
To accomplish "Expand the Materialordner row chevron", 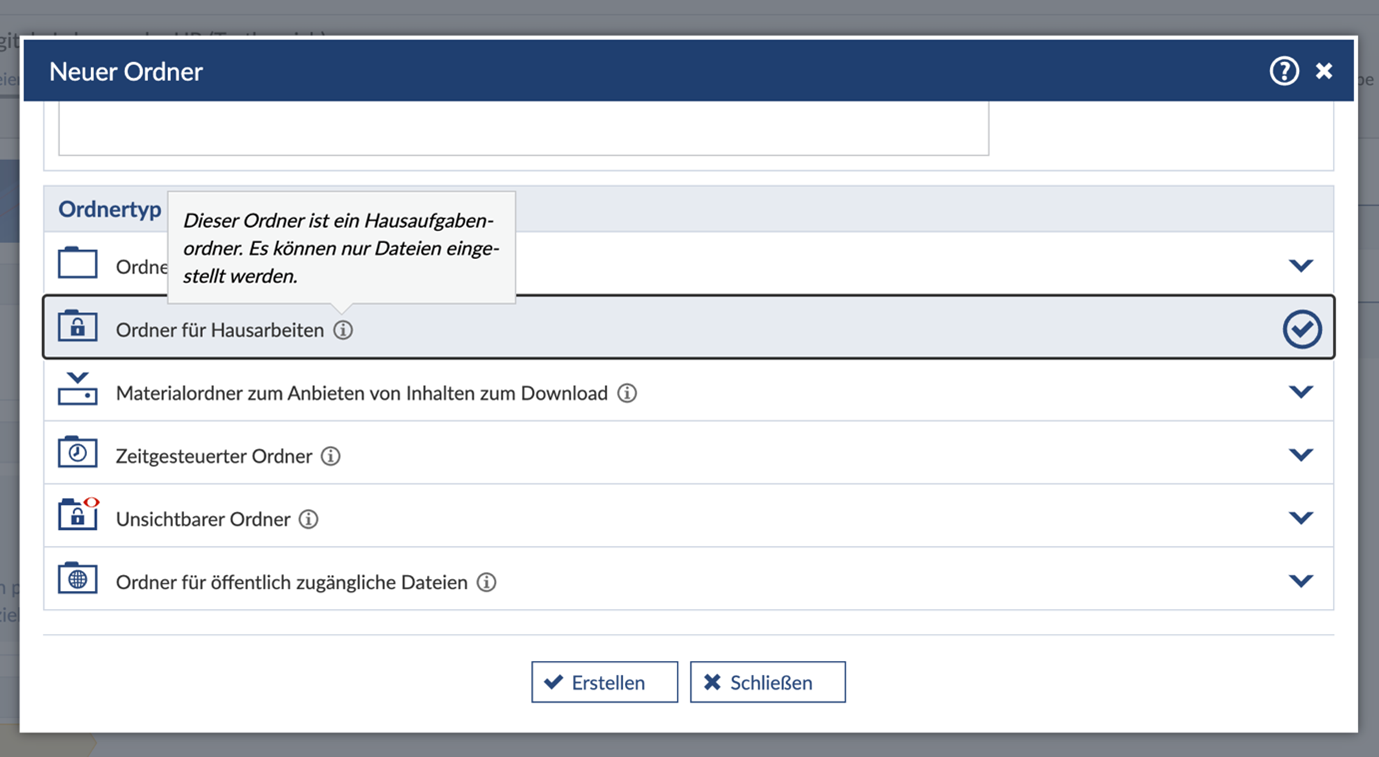I will [1301, 391].
